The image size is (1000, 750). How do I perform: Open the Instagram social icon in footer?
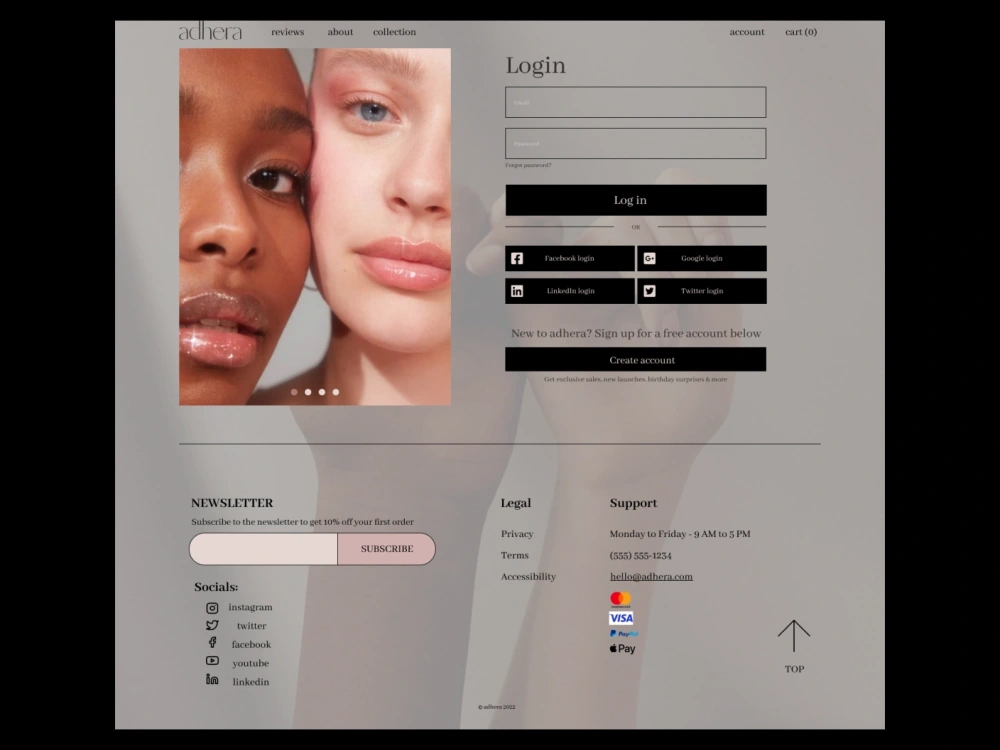213,607
